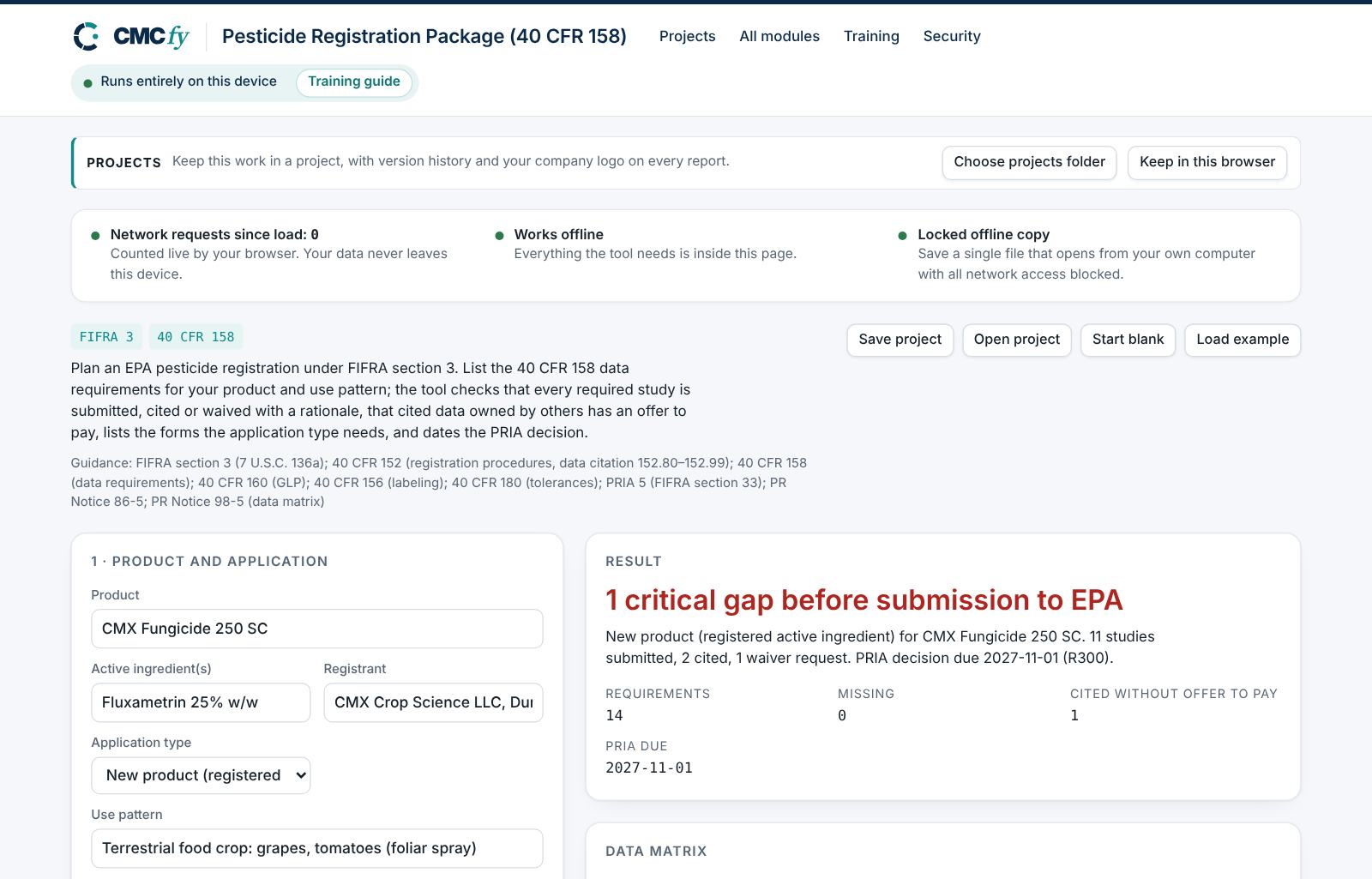Click the green dot beside Works offline
Screen dimensions: 1372x879
click(x=499, y=236)
